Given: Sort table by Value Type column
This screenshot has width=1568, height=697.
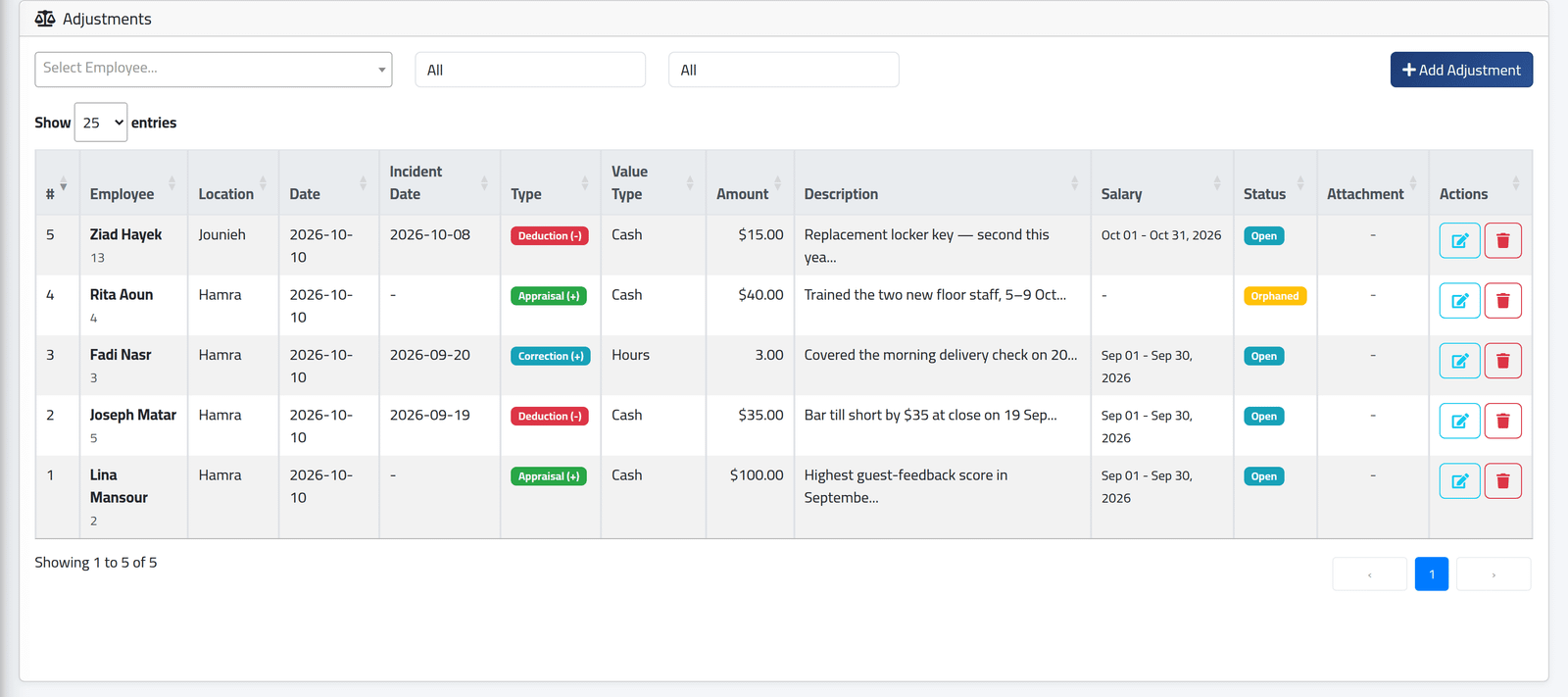Looking at the screenshot, I should [x=653, y=183].
